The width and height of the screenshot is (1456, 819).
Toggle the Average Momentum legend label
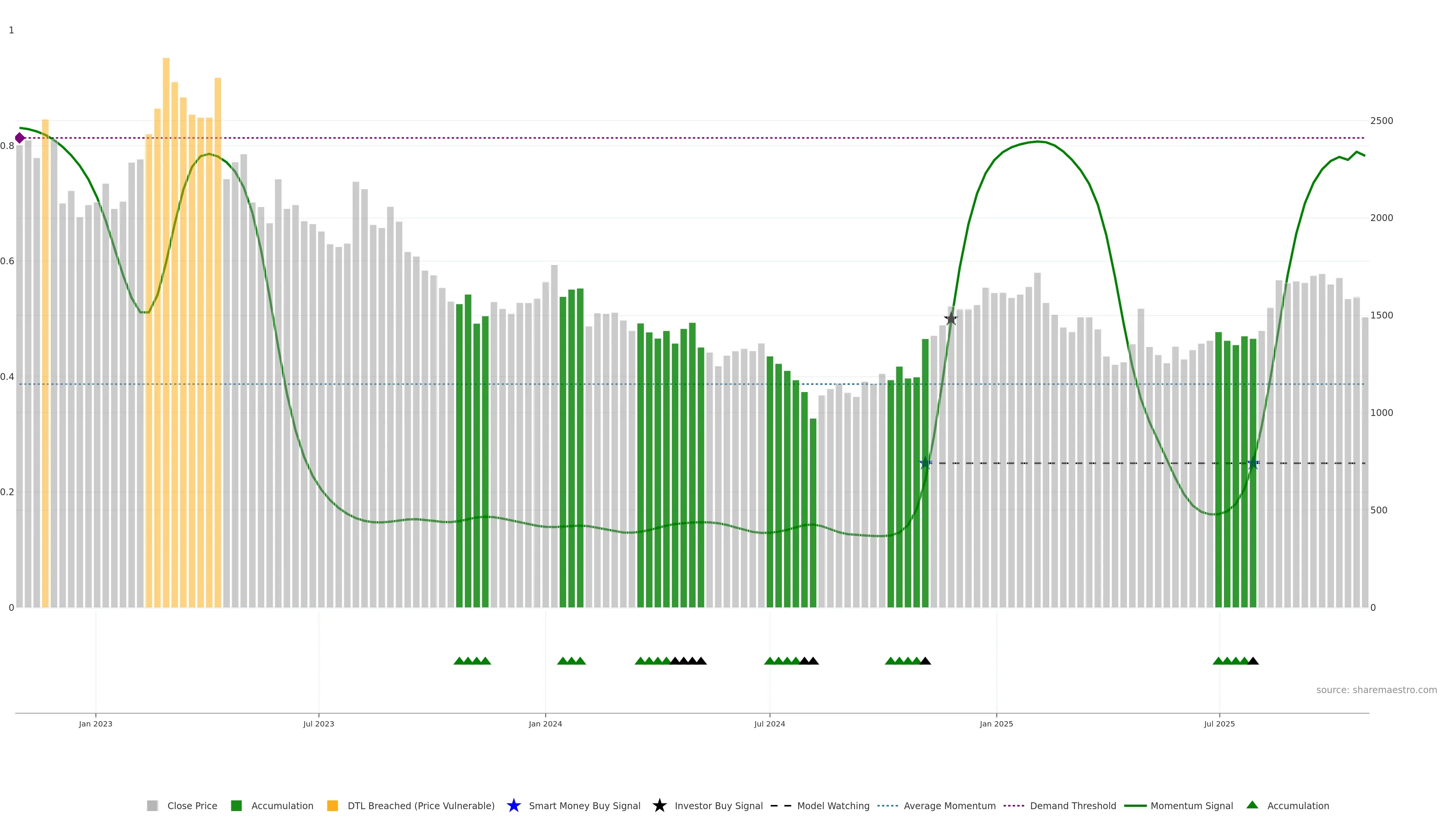[949, 805]
